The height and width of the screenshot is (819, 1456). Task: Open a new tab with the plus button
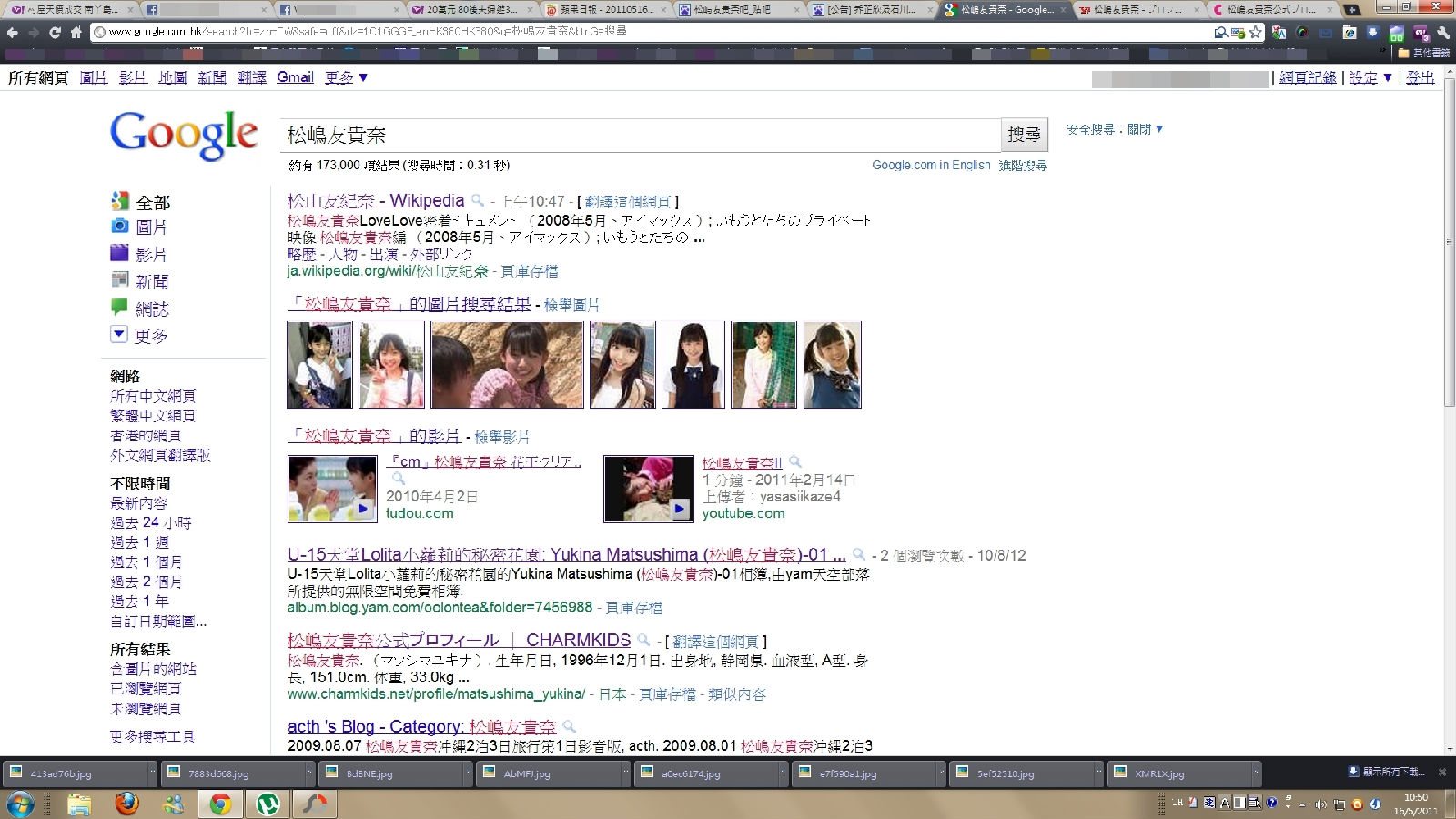[x=1352, y=10]
